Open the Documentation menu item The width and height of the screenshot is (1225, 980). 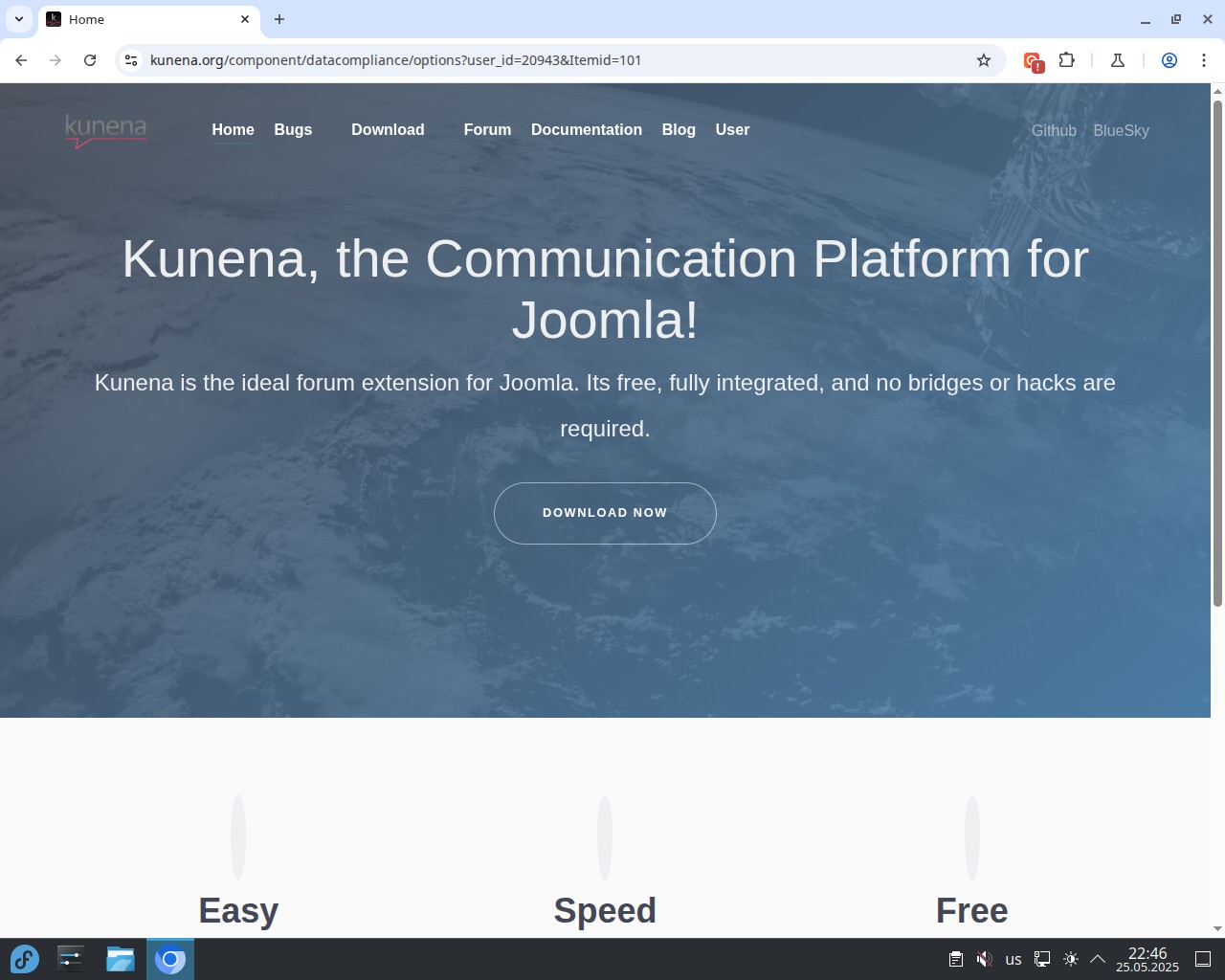coord(586,130)
